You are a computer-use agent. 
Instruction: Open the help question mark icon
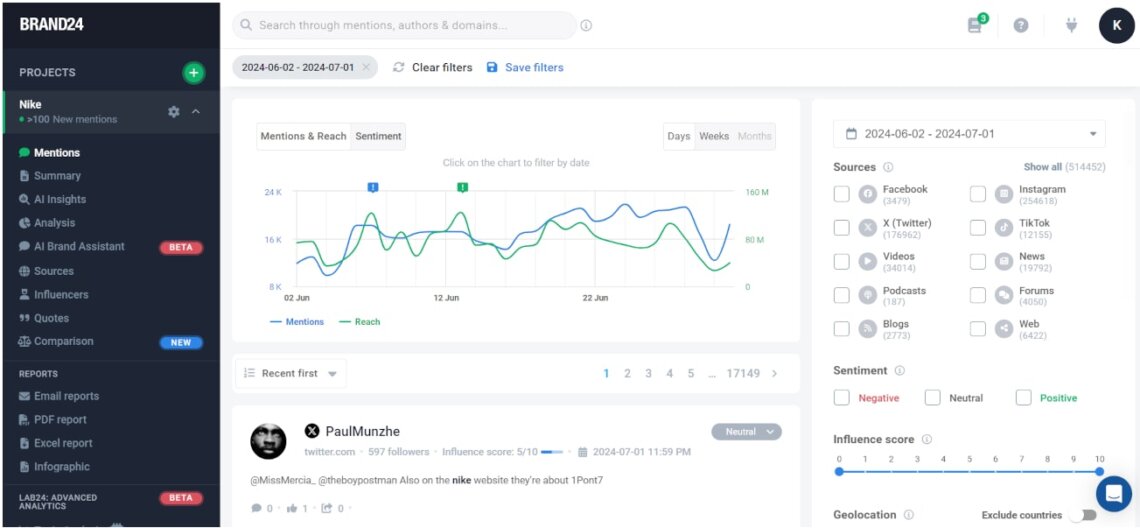(1021, 25)
